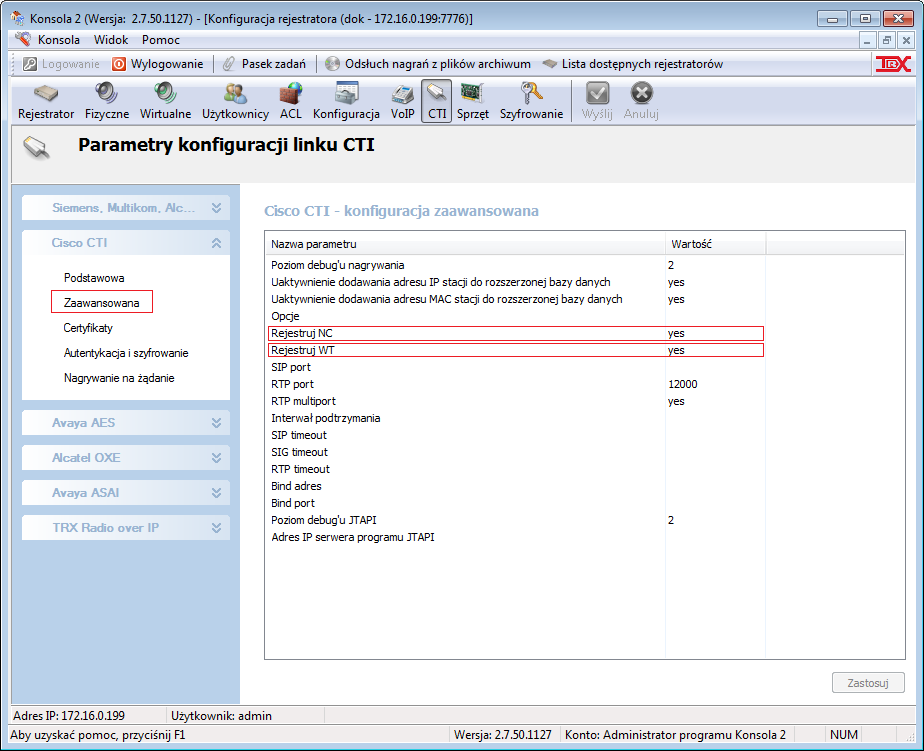Open the Wirtualne channels icon

pyautogui.click(x=165, y=101)
